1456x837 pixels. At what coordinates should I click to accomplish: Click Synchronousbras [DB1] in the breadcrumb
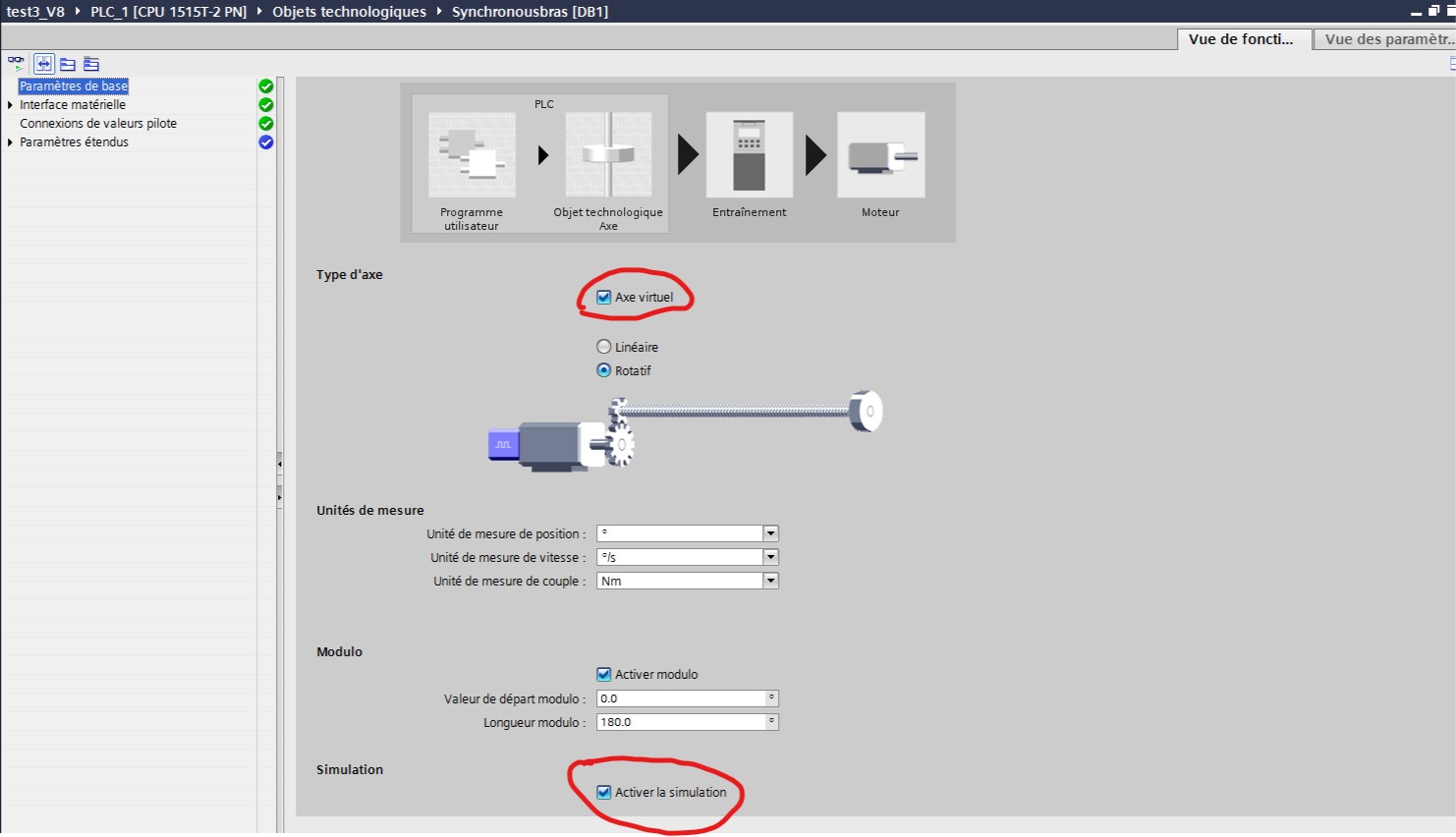[530, 12]
